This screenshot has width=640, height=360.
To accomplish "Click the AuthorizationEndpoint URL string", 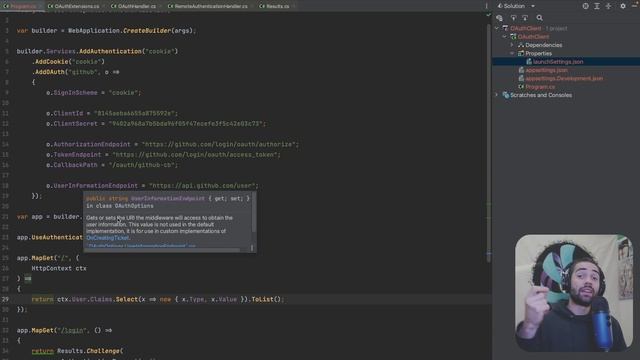I will (220, 144).
